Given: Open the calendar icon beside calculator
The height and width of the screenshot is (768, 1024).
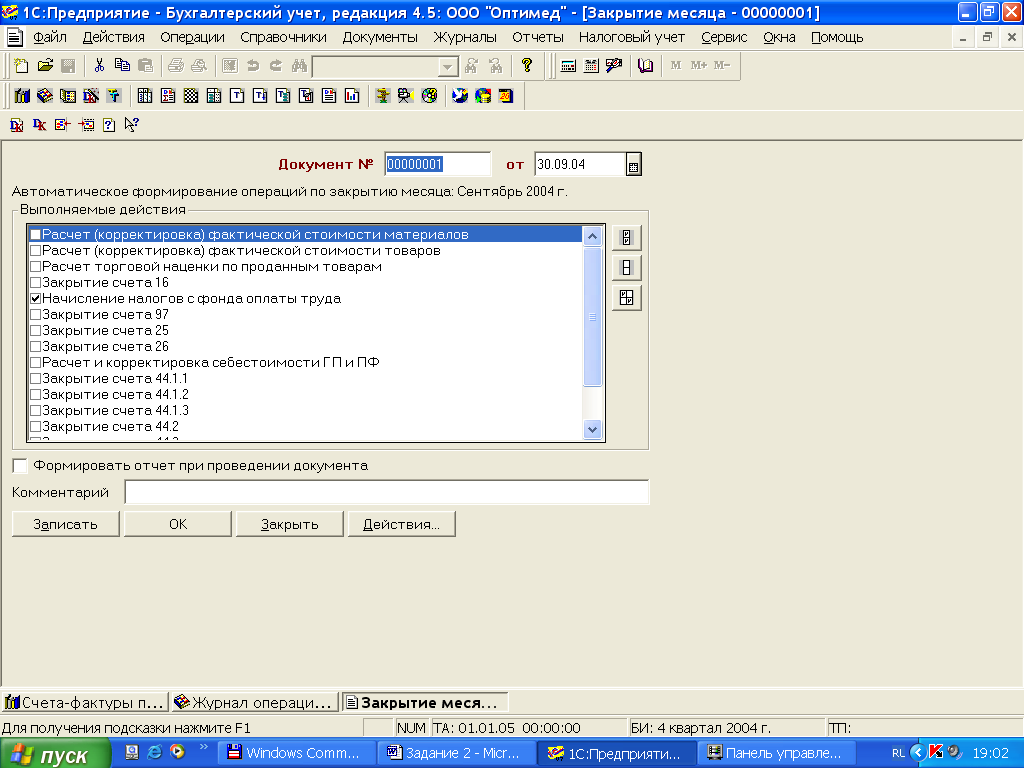Looking at the screenshot, I should 591,65.
